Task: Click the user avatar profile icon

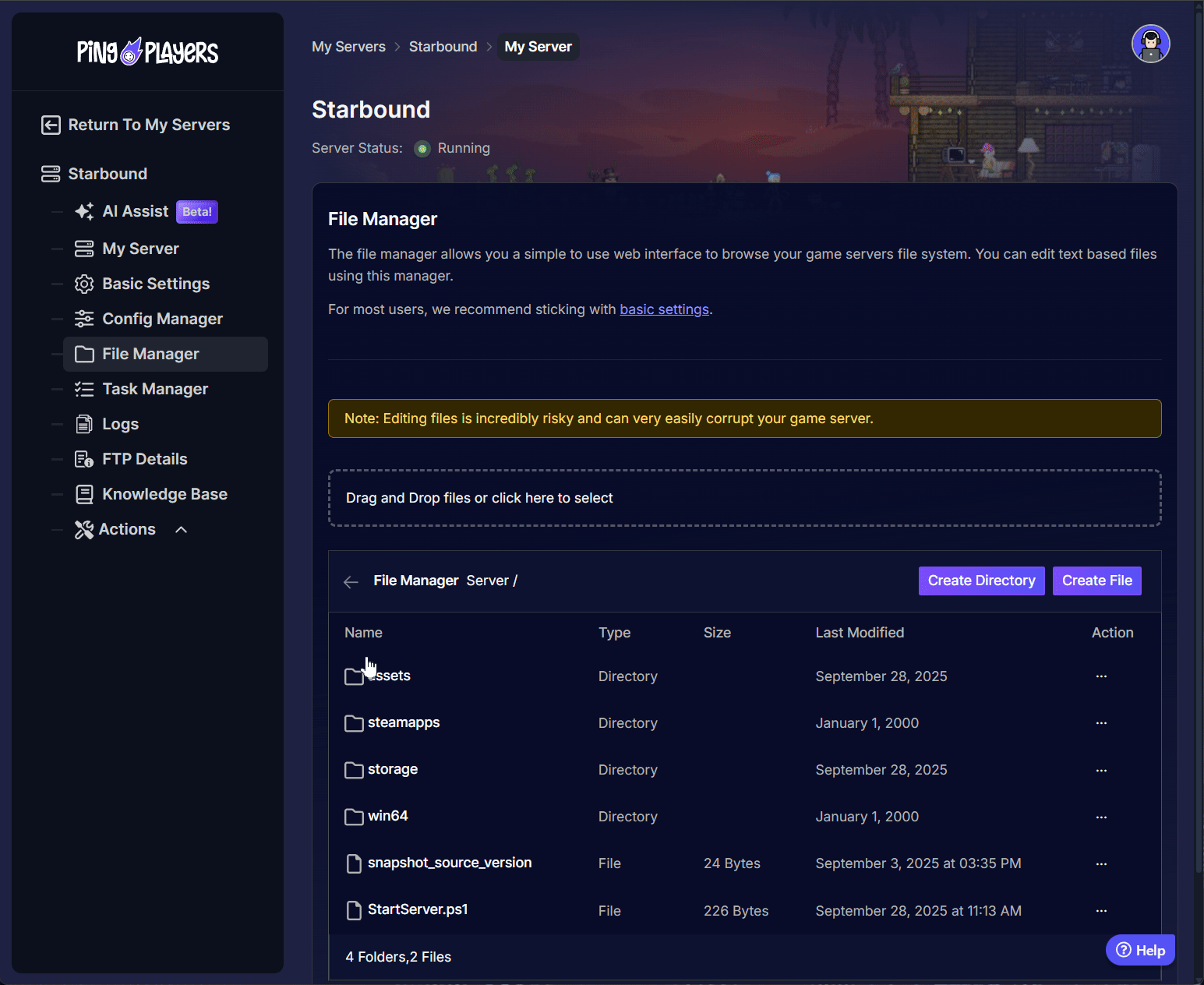Action: (1150, 44)
